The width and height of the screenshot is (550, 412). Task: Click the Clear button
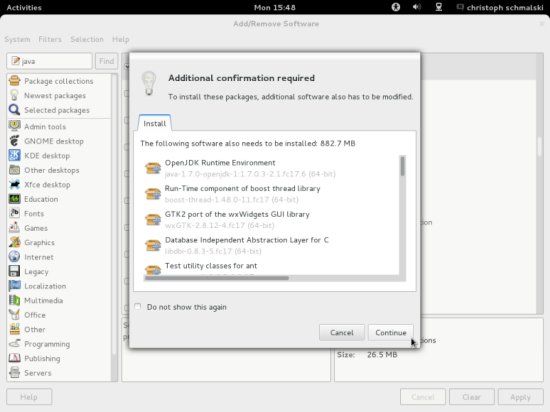[x=471, y=397]
